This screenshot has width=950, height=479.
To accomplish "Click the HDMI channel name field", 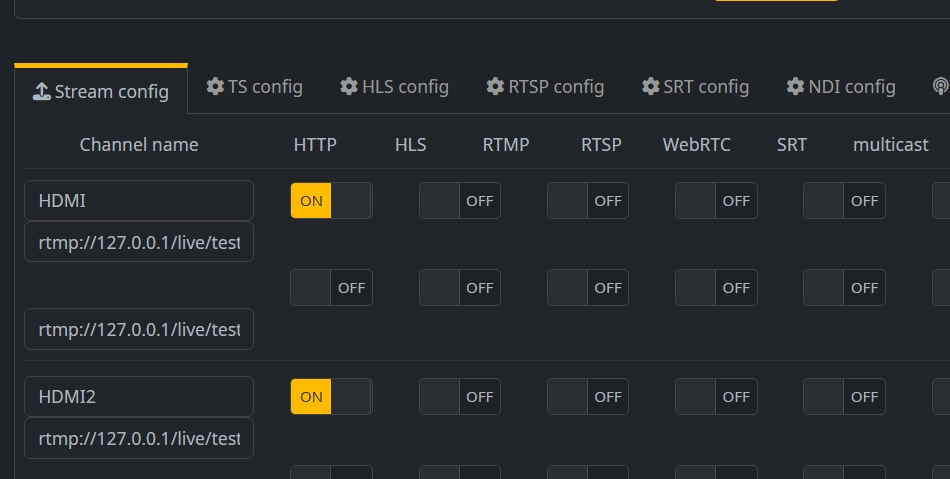I will [139, 201].
